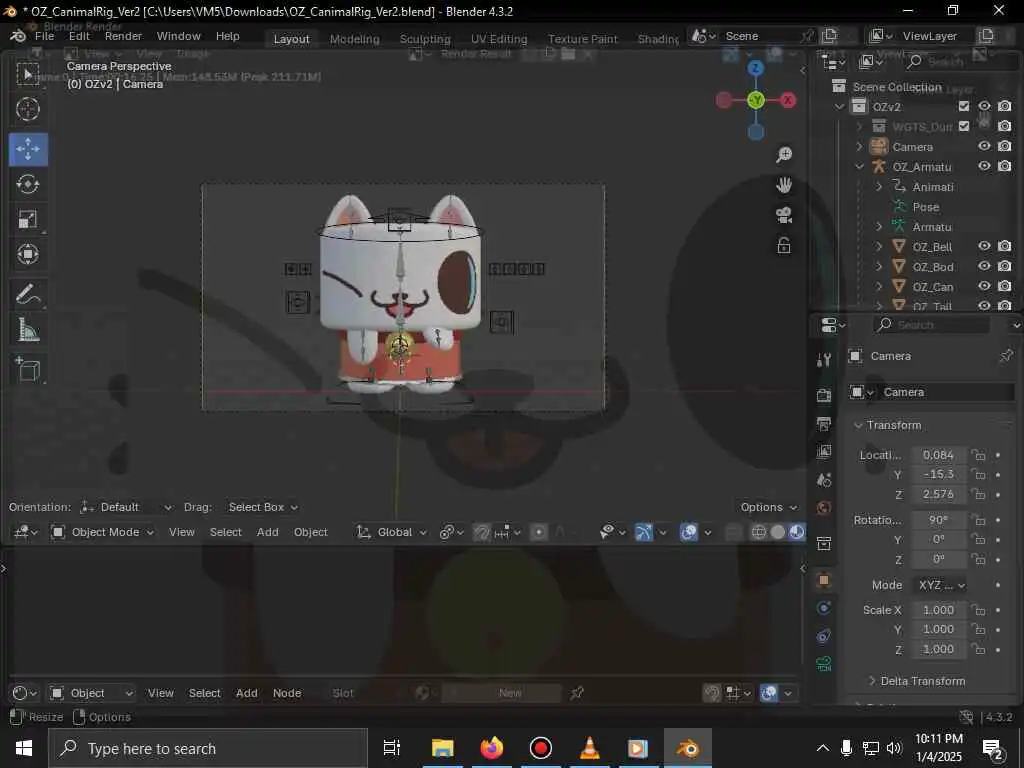The height and width of the screenshot is (768, 1024).
Task: Switch to the UV Editing workspace tab
Action: [499, 39]
